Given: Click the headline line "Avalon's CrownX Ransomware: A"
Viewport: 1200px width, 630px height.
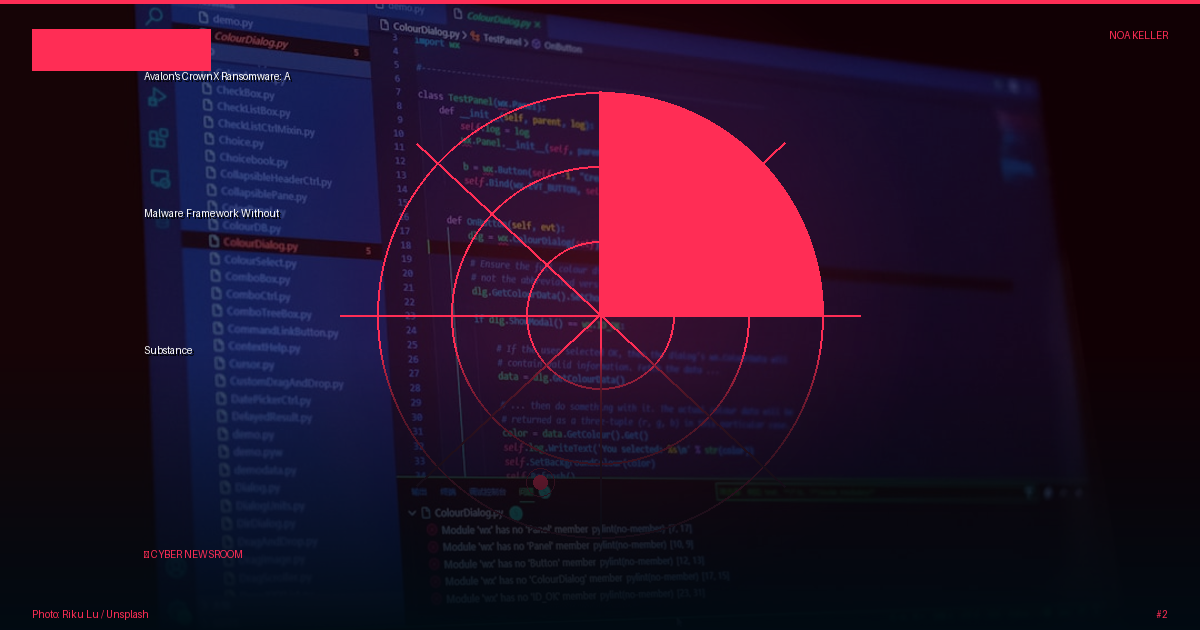Looking at the screenshot, I should 217,76.
